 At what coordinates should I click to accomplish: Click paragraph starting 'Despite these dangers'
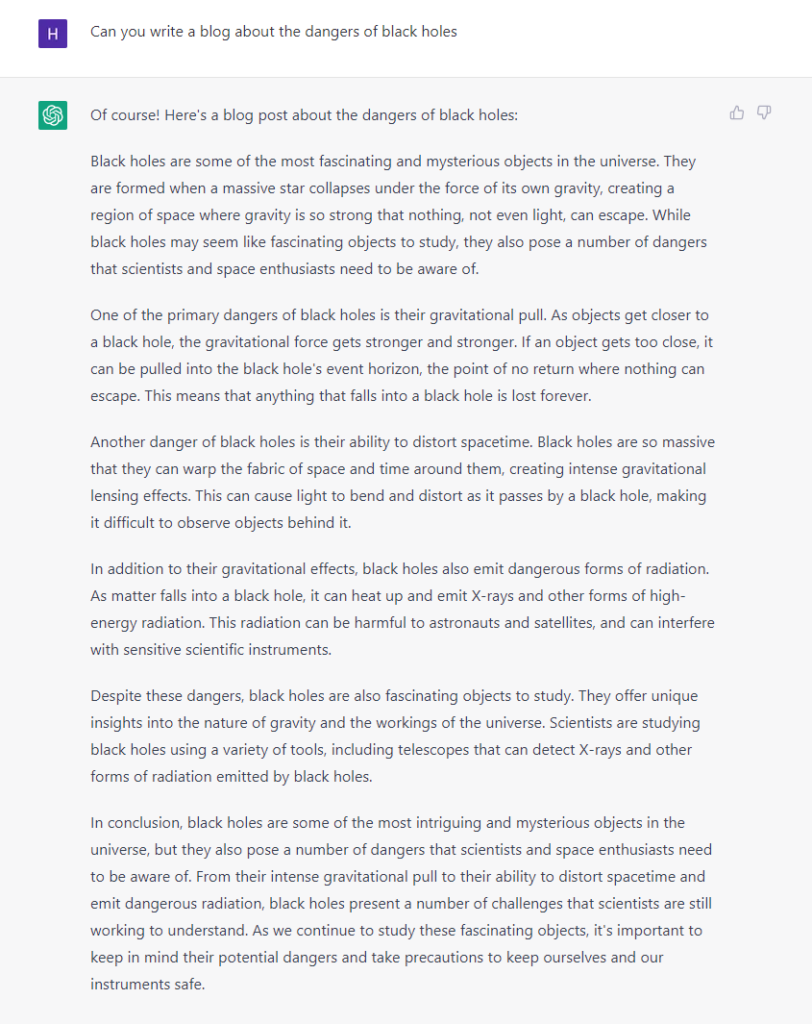click(395, 736)
